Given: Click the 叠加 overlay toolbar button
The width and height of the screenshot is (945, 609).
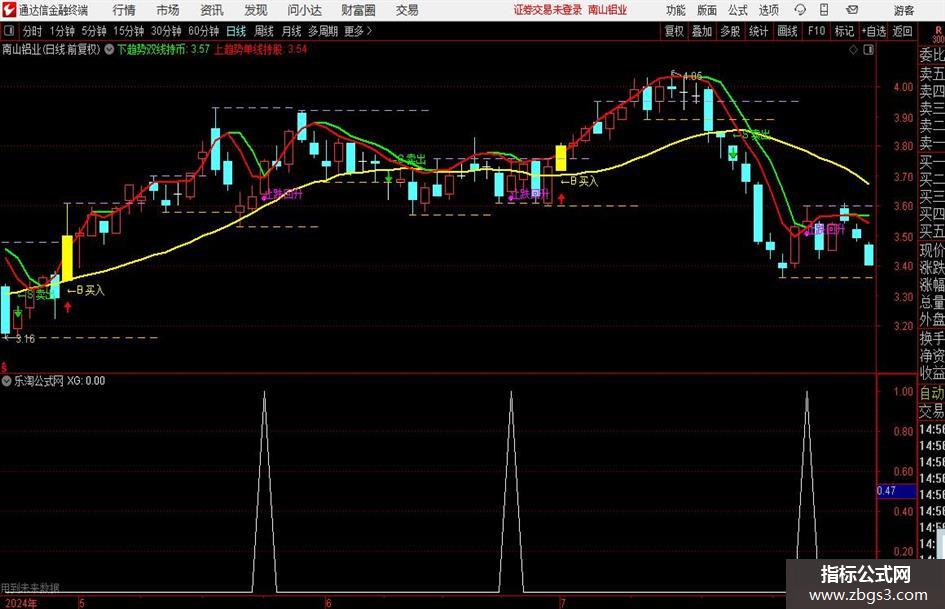Looking at the screenshot, I should [x=702, y=31].
